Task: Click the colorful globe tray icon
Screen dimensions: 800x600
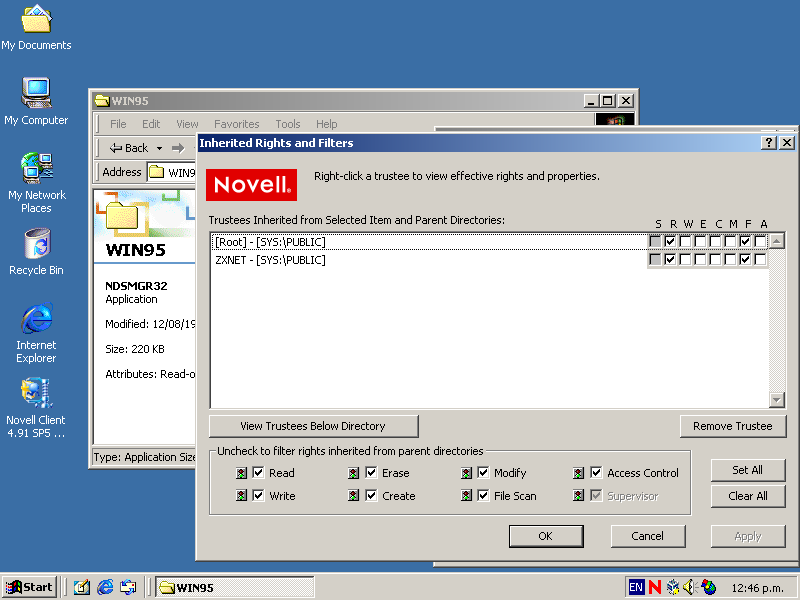Action: coord(709,587)
